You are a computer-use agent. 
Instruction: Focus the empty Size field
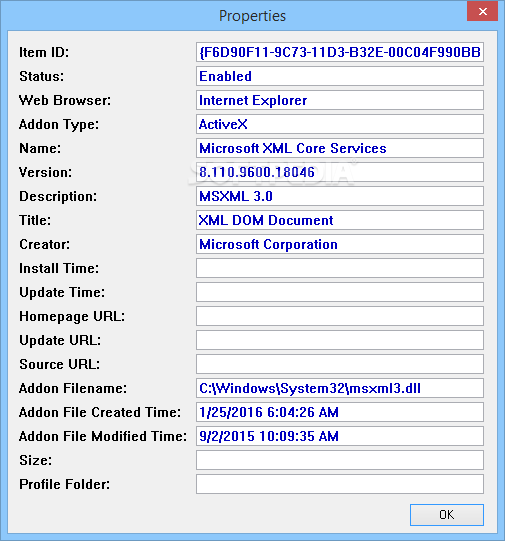(340, 460)
